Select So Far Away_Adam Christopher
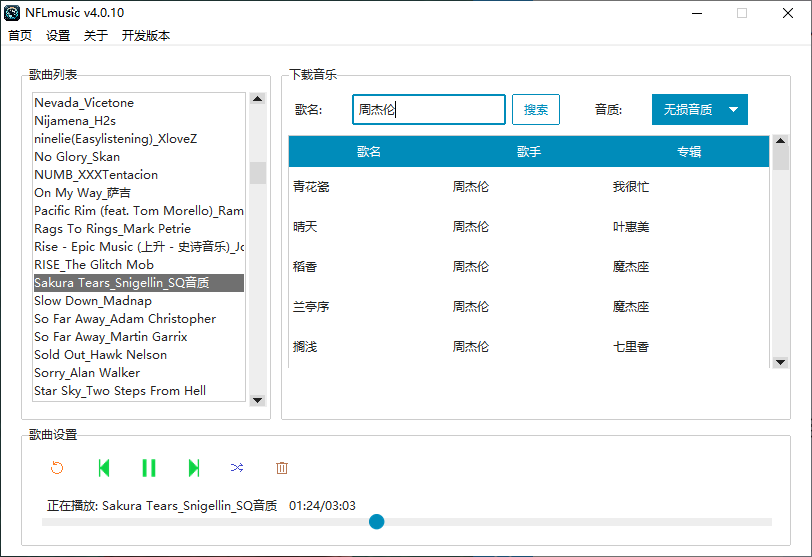 tap(139, 318)
